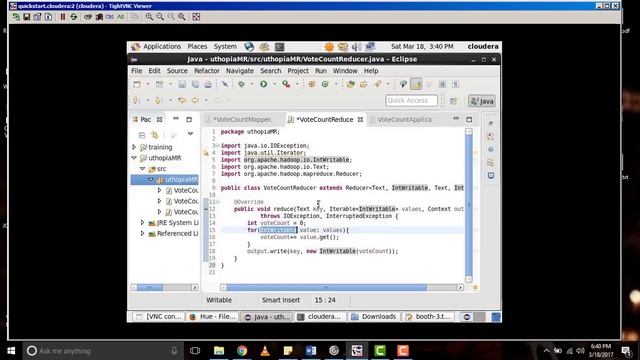Open the Project menu

point(298,71)
